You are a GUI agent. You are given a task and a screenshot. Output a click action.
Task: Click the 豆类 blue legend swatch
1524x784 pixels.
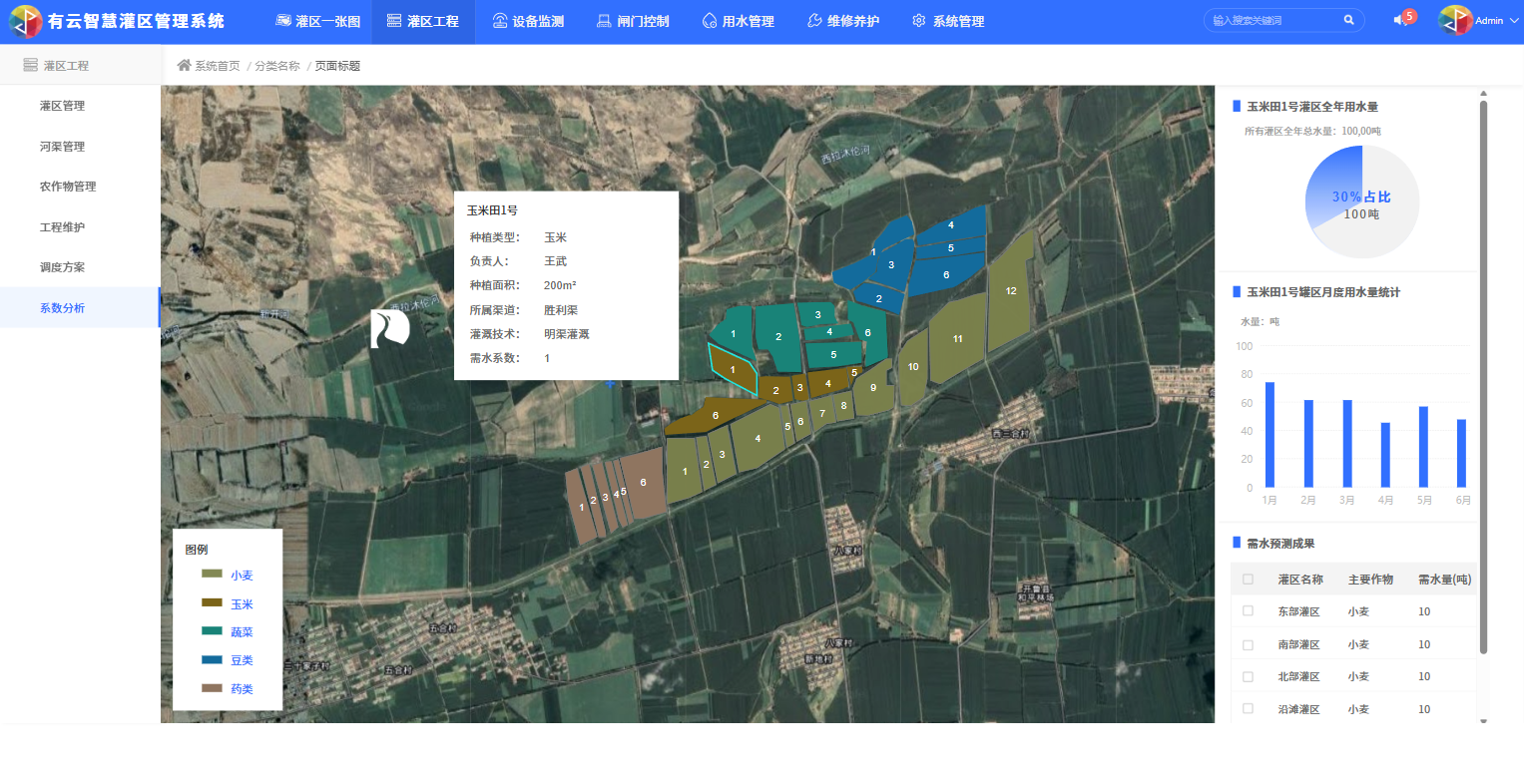pyautogui.click(x=212, y=660)
